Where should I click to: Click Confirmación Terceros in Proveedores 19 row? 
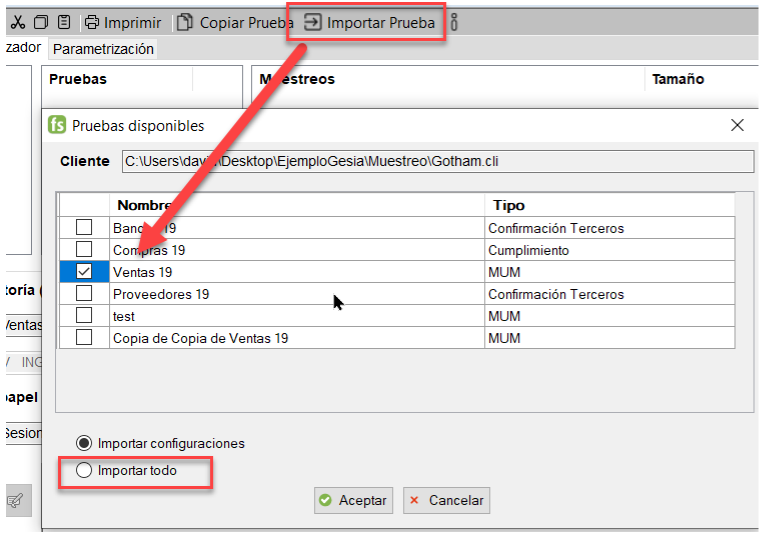[x=610, y=294]
